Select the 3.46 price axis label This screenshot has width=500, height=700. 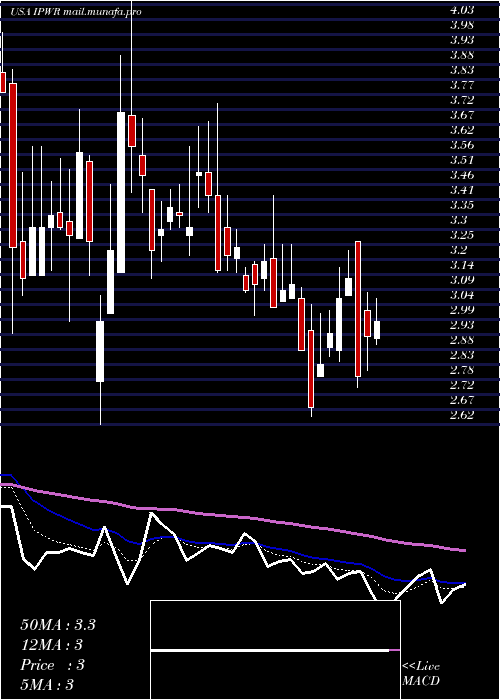point(462,174)
